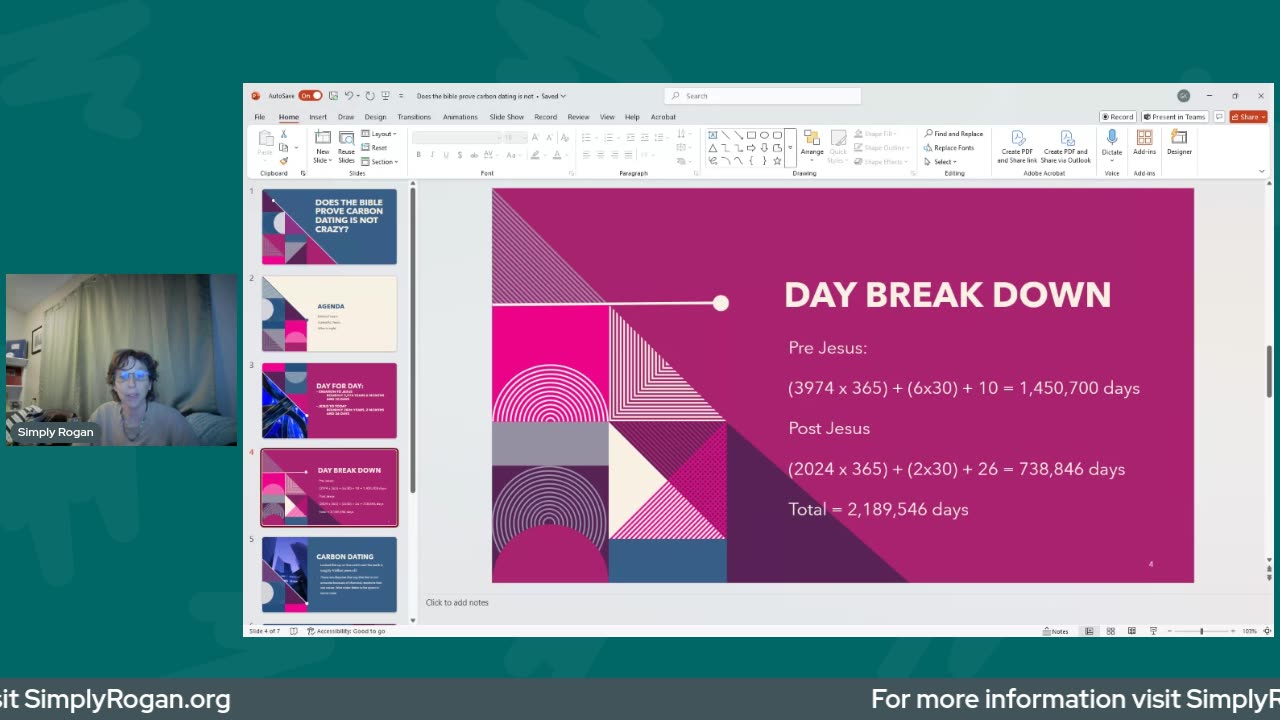Click the Format Painter icon

point(284,160)
